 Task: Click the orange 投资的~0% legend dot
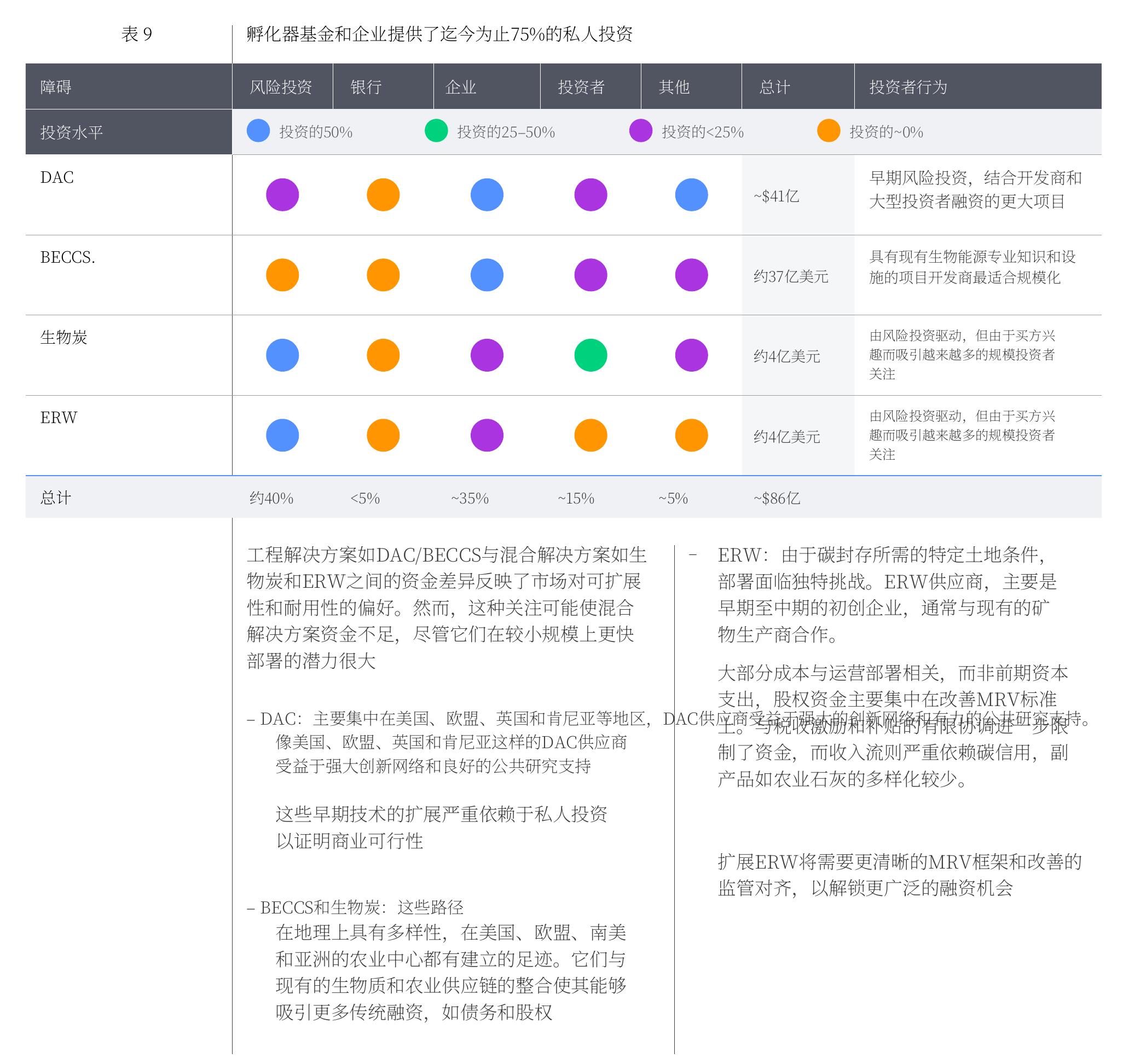pos(829,131)
